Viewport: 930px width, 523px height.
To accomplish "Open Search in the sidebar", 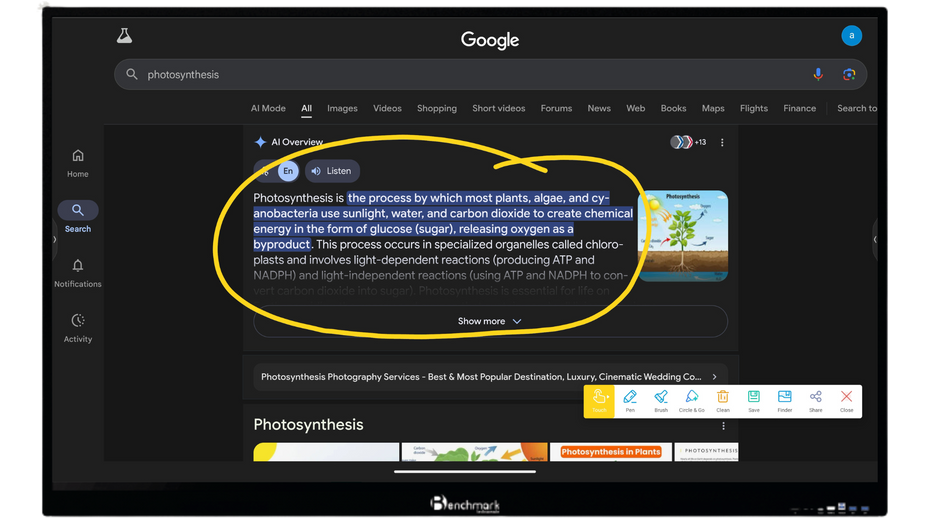I will [x=78, y=217].
